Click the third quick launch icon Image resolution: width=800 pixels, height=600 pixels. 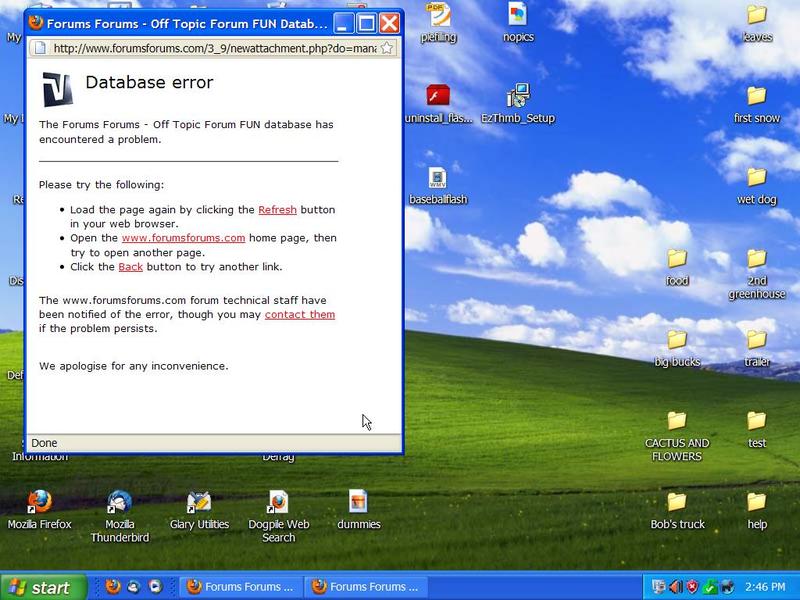[x=155, y=586]
